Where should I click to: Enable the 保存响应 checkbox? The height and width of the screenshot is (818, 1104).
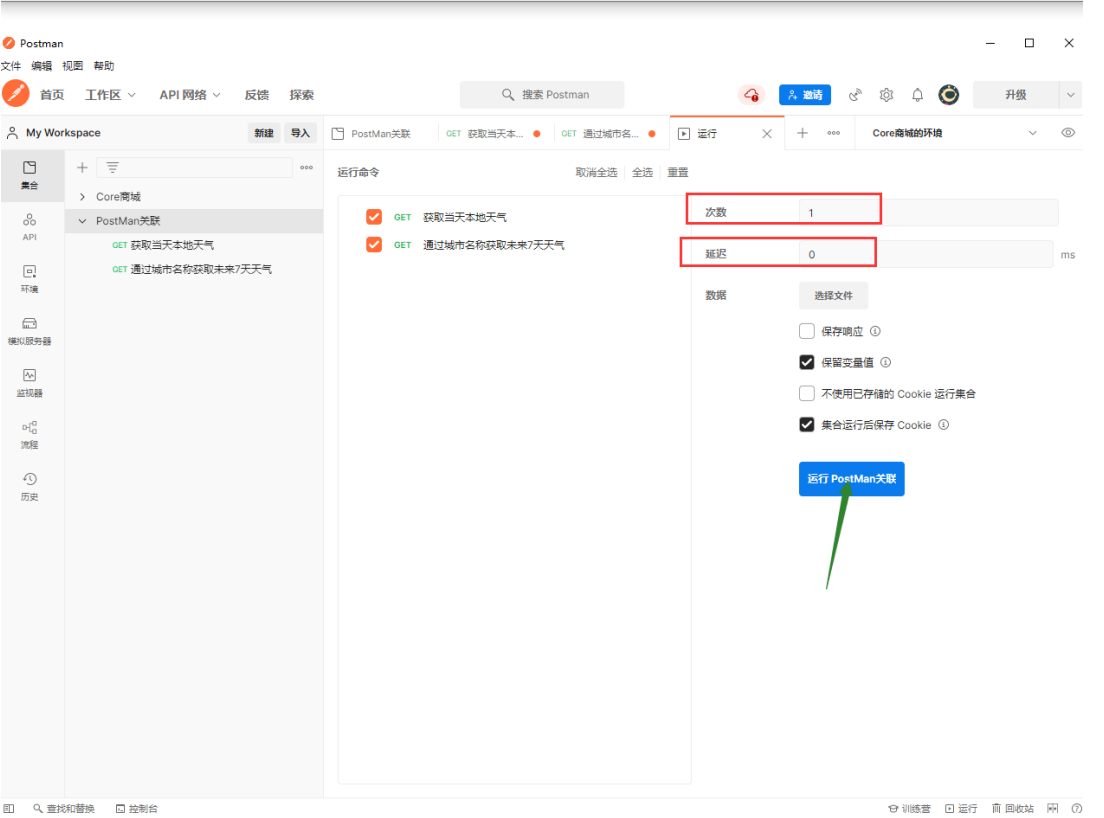pyautogui.click(x=807, y=331)
